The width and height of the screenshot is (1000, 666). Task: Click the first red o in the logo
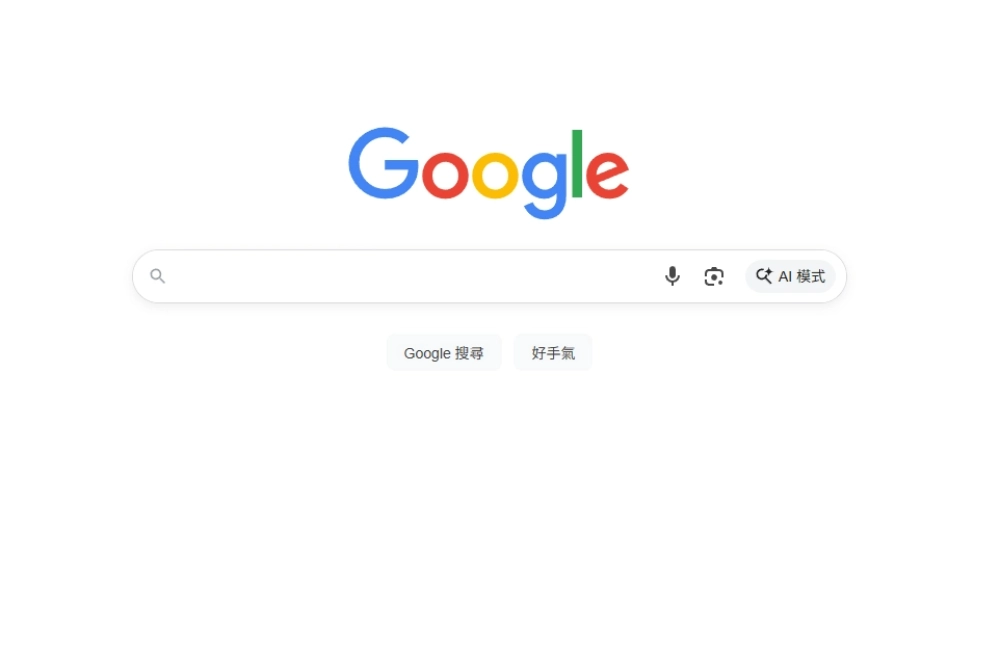[x=445, y=175]
